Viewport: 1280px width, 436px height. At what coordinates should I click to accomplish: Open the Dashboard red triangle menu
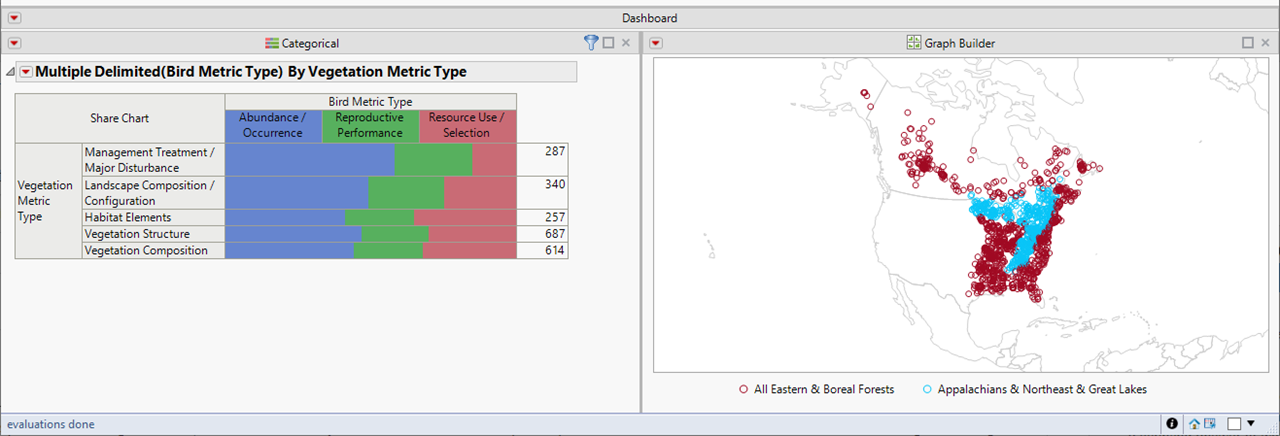[14, 18]
